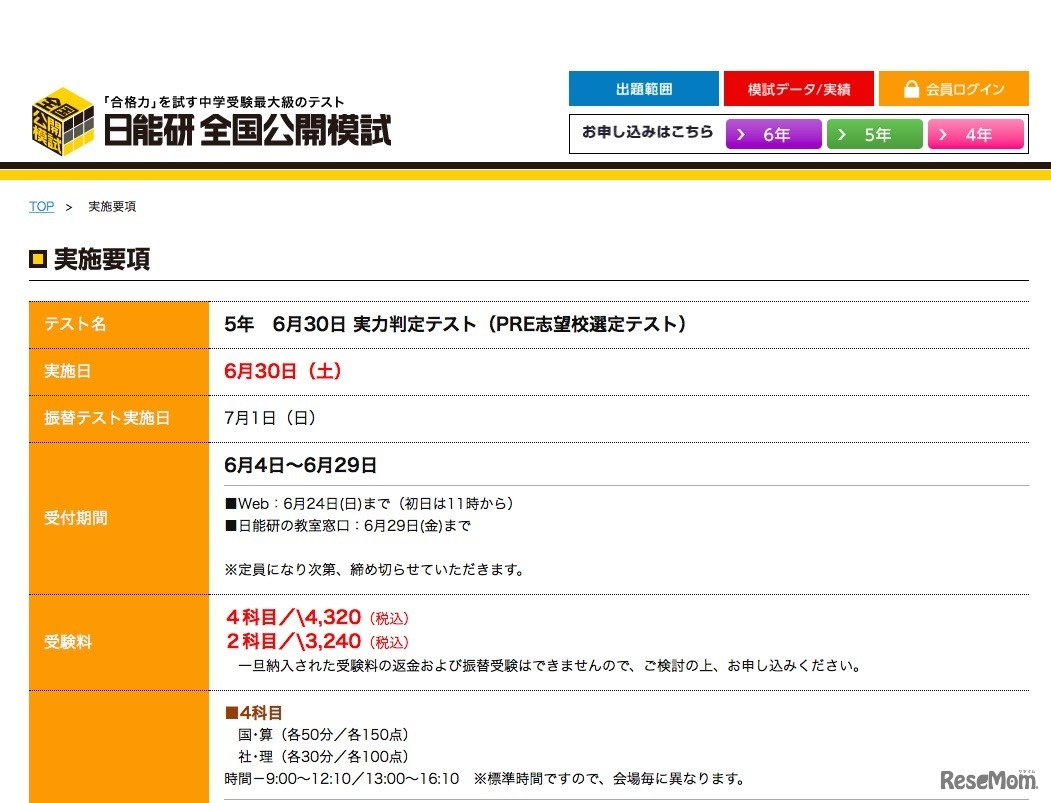Viewport: 1051px width, 803px height.
Task: Navigate to TOP via breadcrumb
Action: coord(41,206)
